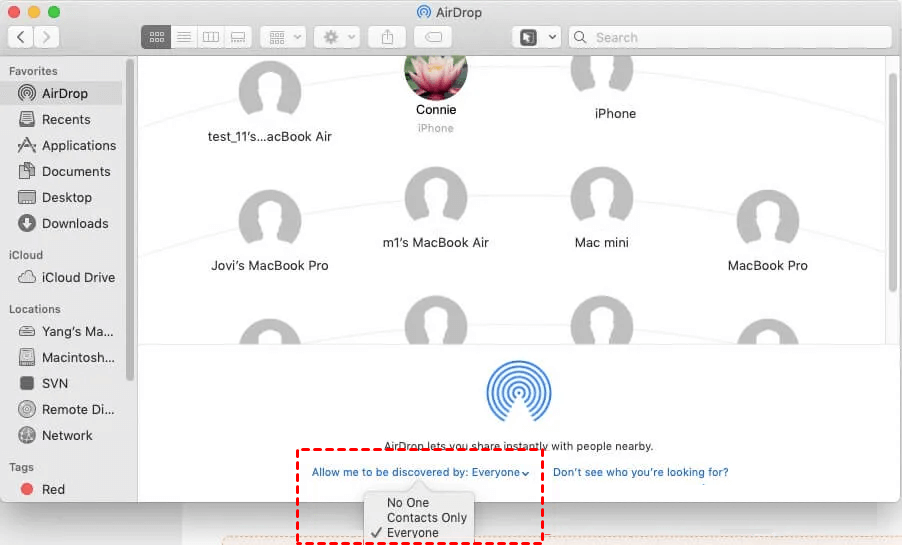Select AirDrop in the sidebar

click(x=61, y=93)
